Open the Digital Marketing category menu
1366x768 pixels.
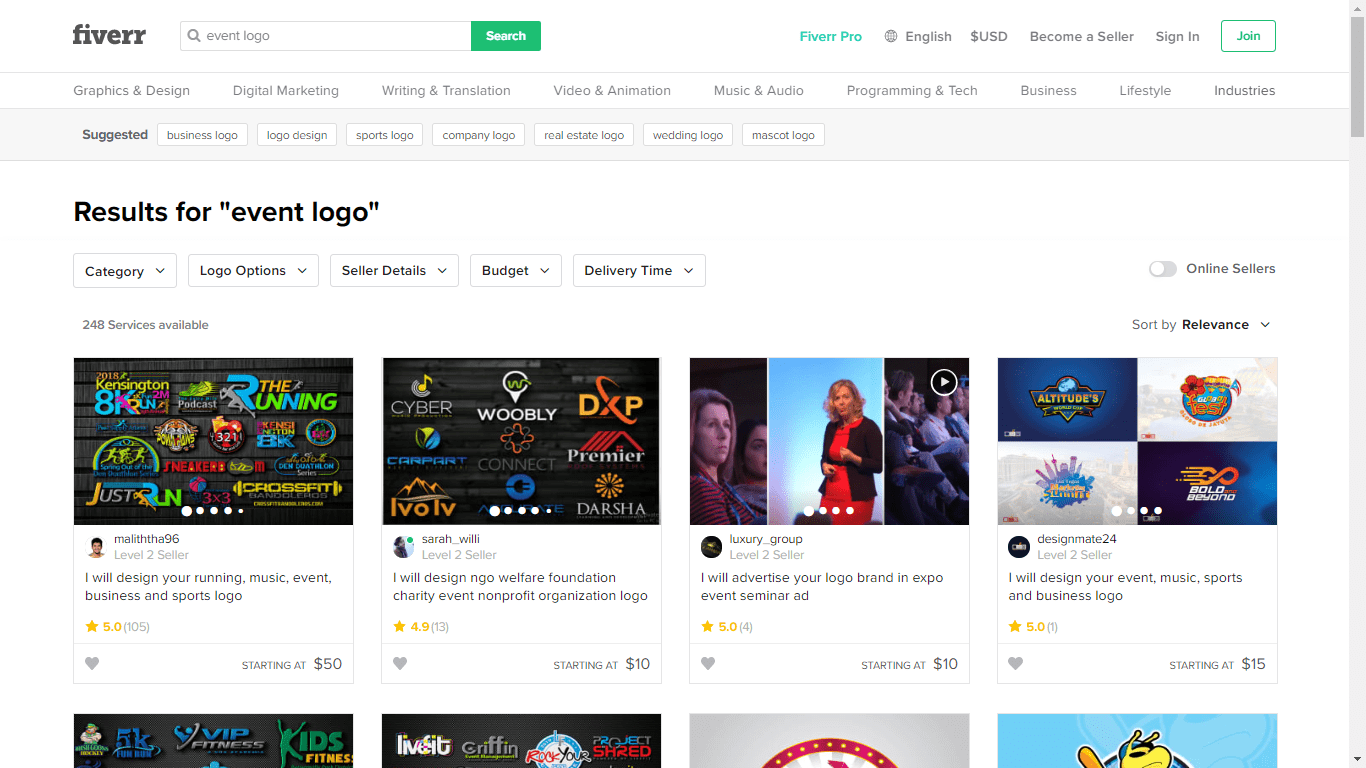pyautogui.click(x=286, y=90)
